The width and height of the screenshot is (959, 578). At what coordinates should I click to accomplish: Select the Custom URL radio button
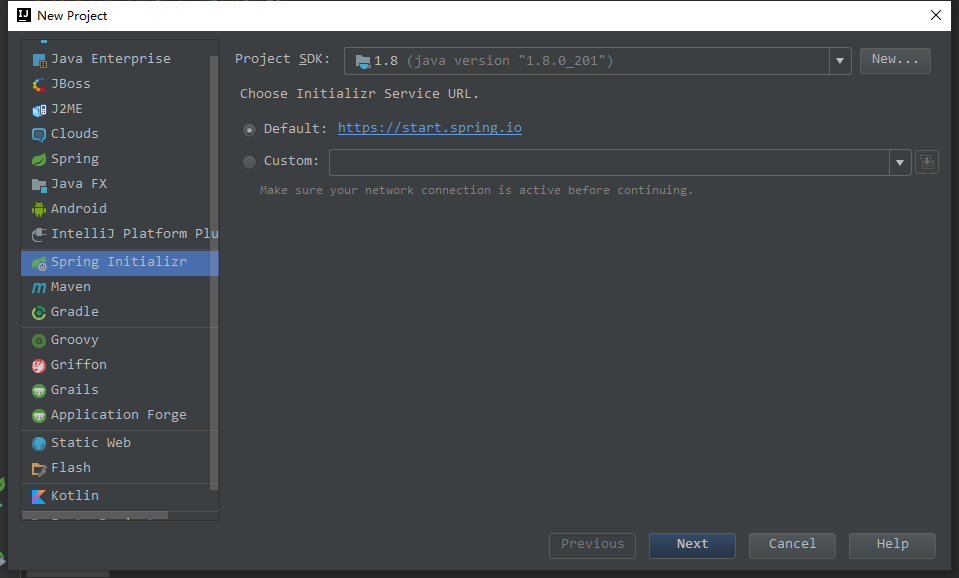click(x=249, y=161)
